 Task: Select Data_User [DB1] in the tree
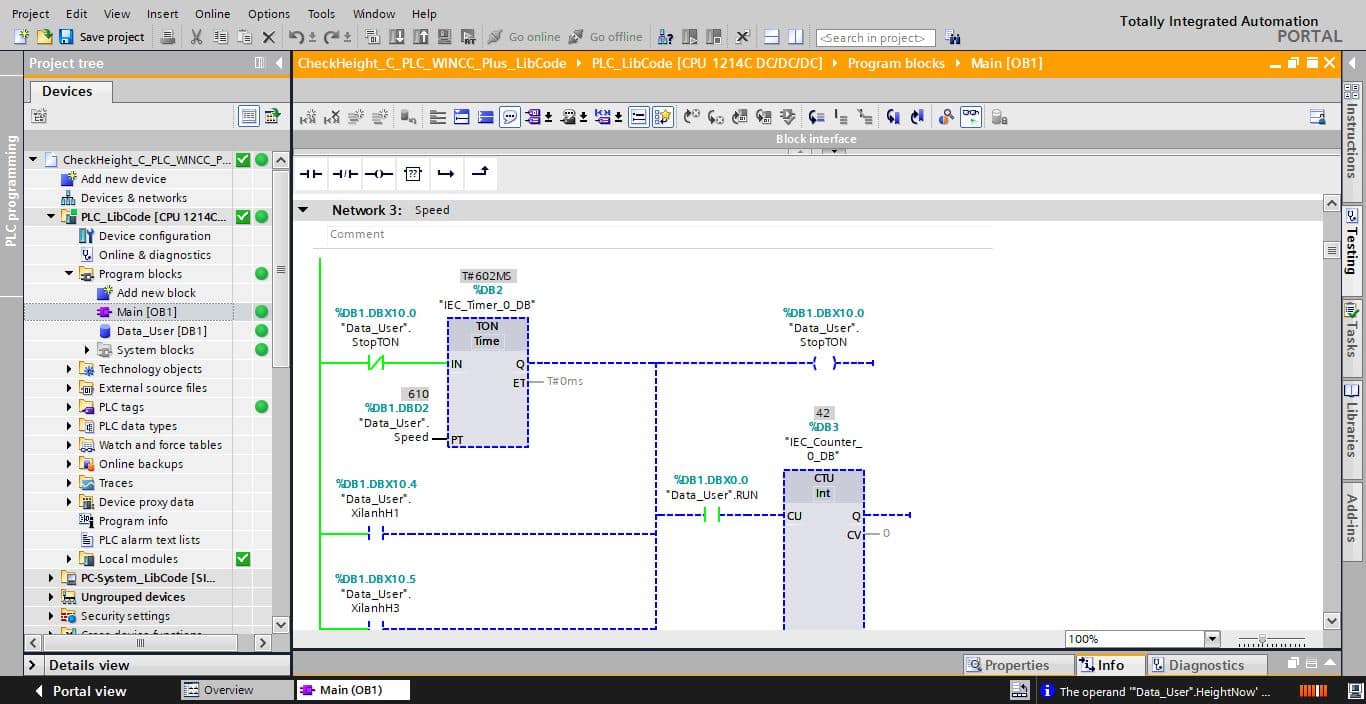click(x=161, y=331)
